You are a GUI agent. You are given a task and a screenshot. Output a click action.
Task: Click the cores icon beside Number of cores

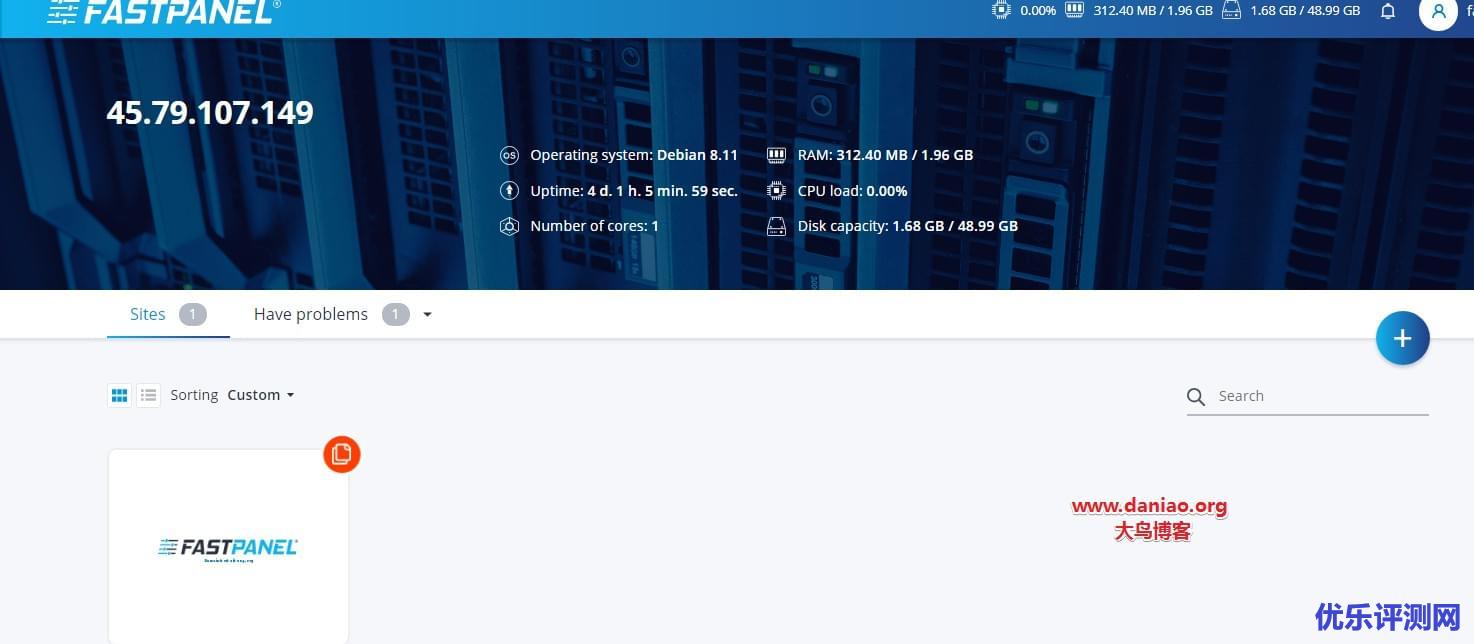coord(509,226)
